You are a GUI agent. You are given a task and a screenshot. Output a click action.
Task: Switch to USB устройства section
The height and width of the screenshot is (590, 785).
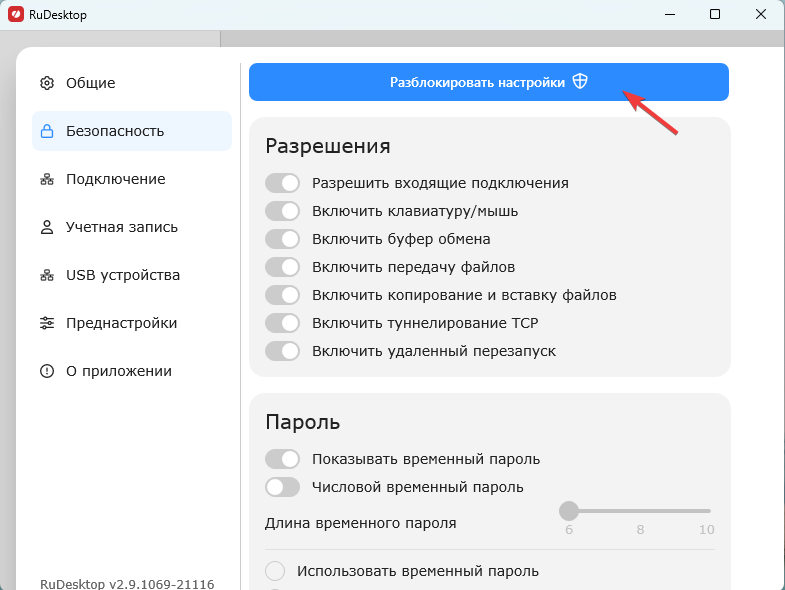[x=132, y=275]
